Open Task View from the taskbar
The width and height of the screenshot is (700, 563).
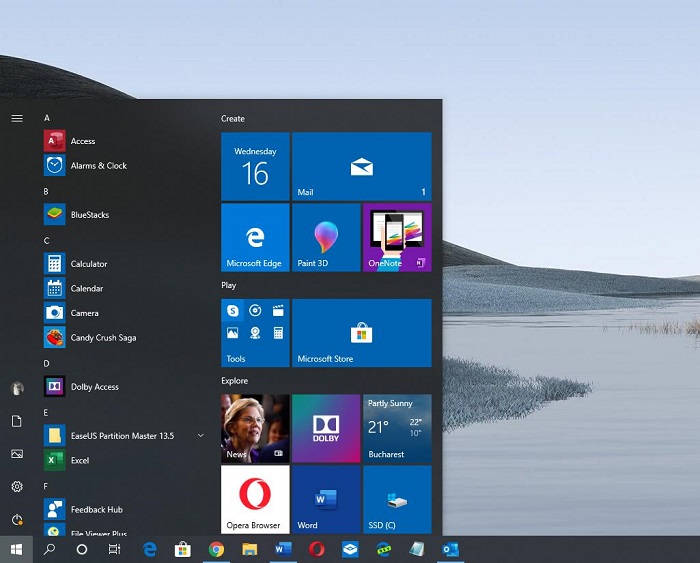point(115,549)
